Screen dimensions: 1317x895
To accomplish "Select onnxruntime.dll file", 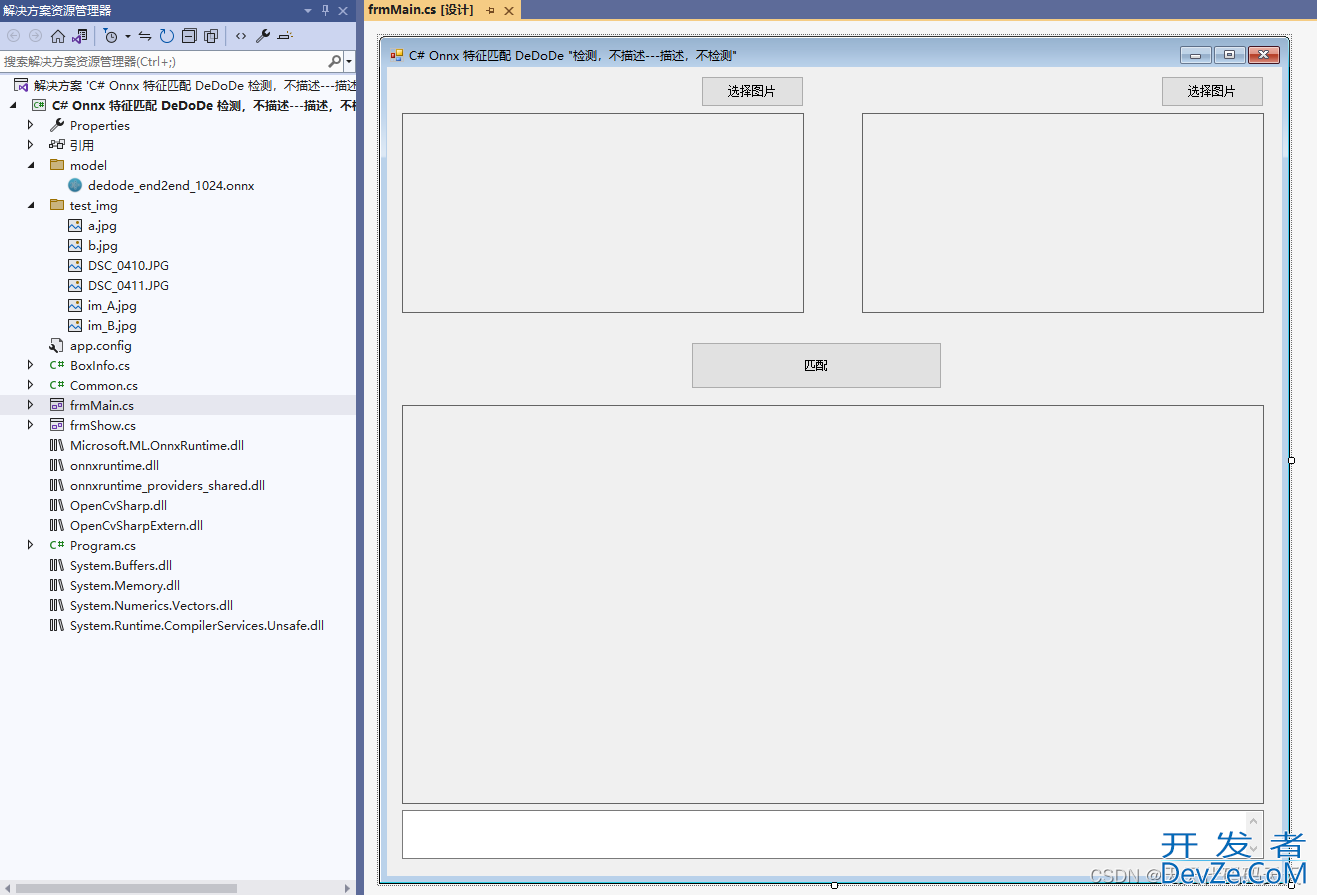I will click(114, 465).
